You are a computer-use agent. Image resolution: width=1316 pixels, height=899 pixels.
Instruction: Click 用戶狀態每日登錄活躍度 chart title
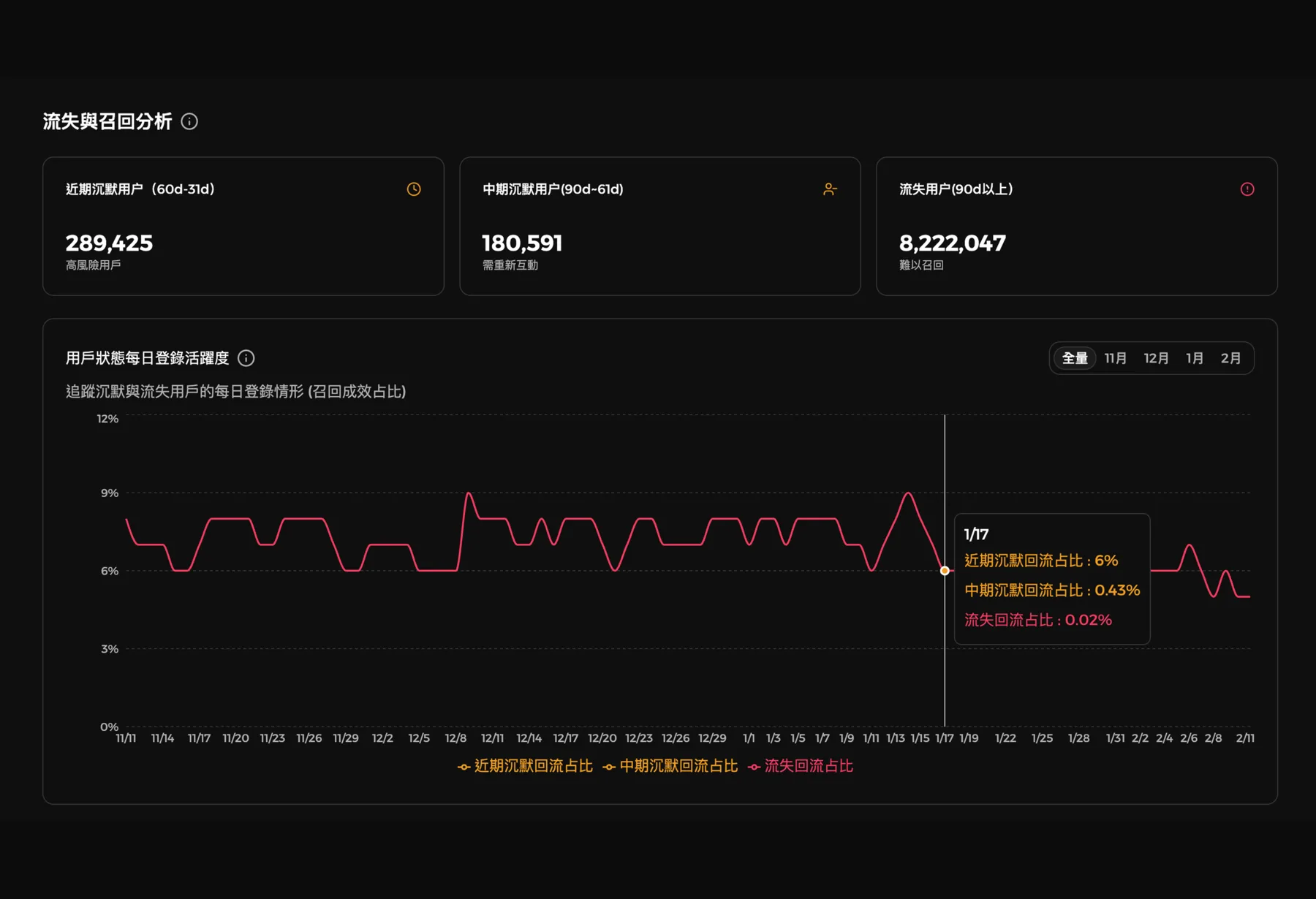click(148, 358)
